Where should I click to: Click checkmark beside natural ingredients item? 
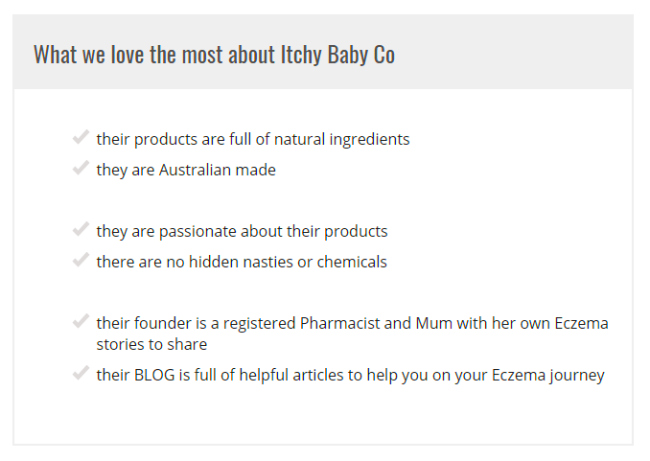(x=81, y=137)
